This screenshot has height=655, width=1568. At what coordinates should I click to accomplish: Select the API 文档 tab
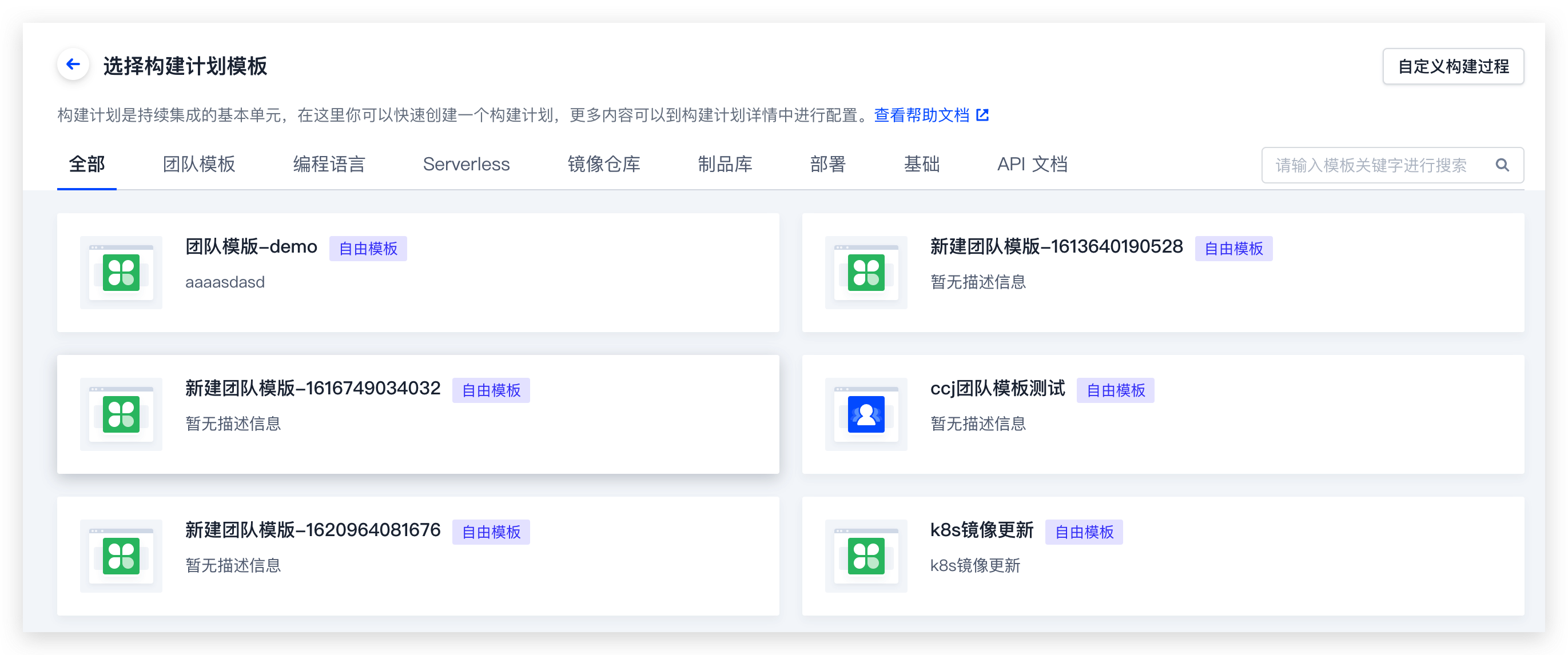[x=1032, y=164]
